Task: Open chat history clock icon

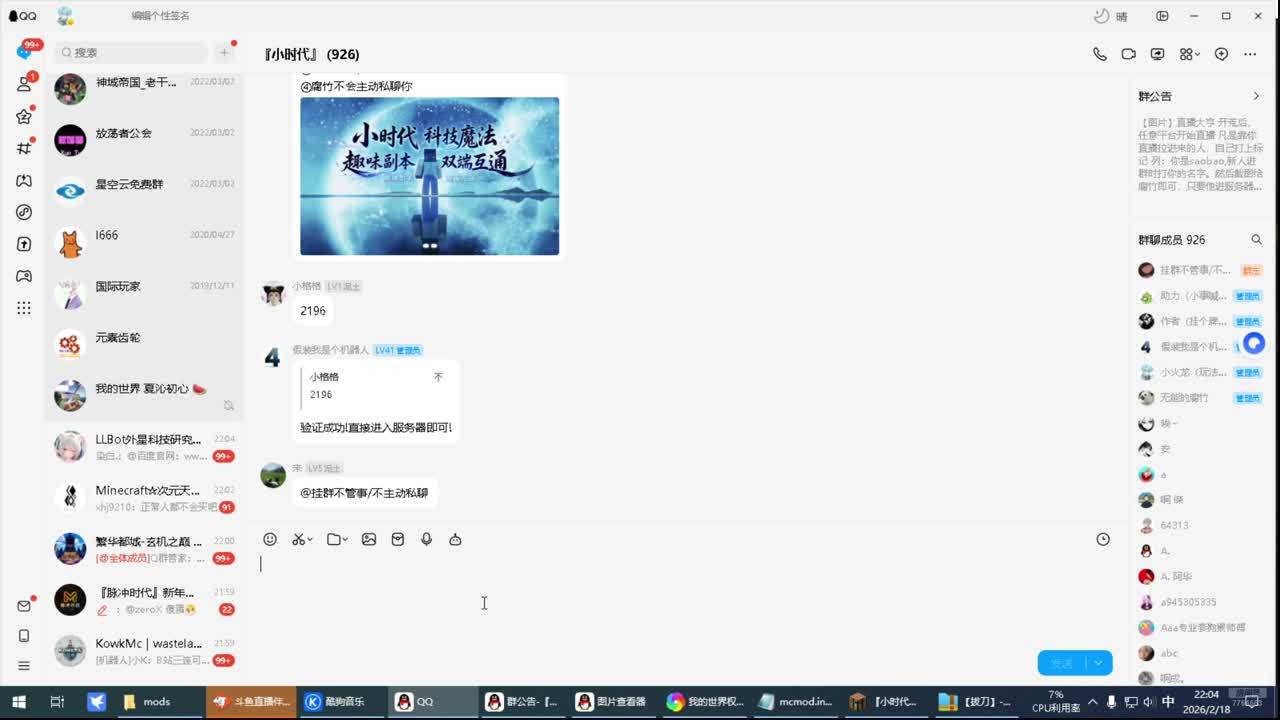Action: pyautogui.click(x=1103, y=539)
